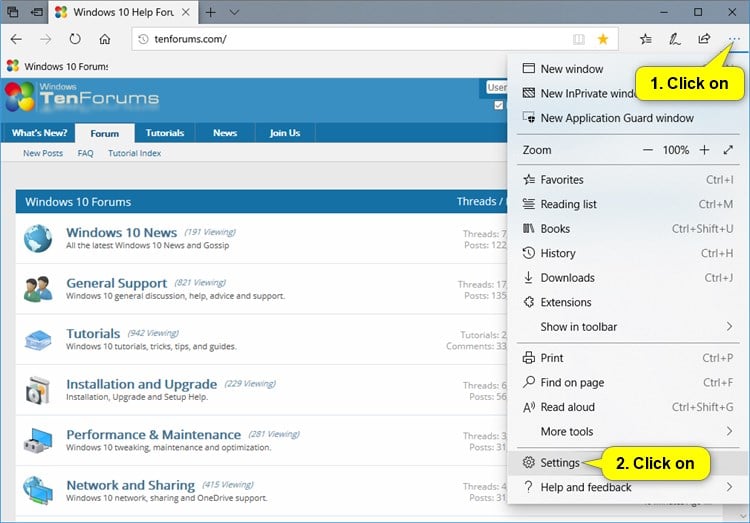Switch to the What's New? tab

pyautogui.click(x=40, y=133)
